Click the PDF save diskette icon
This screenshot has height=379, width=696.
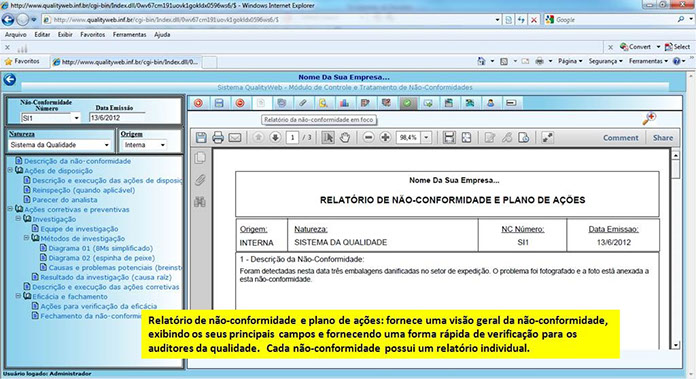point(201,138)
